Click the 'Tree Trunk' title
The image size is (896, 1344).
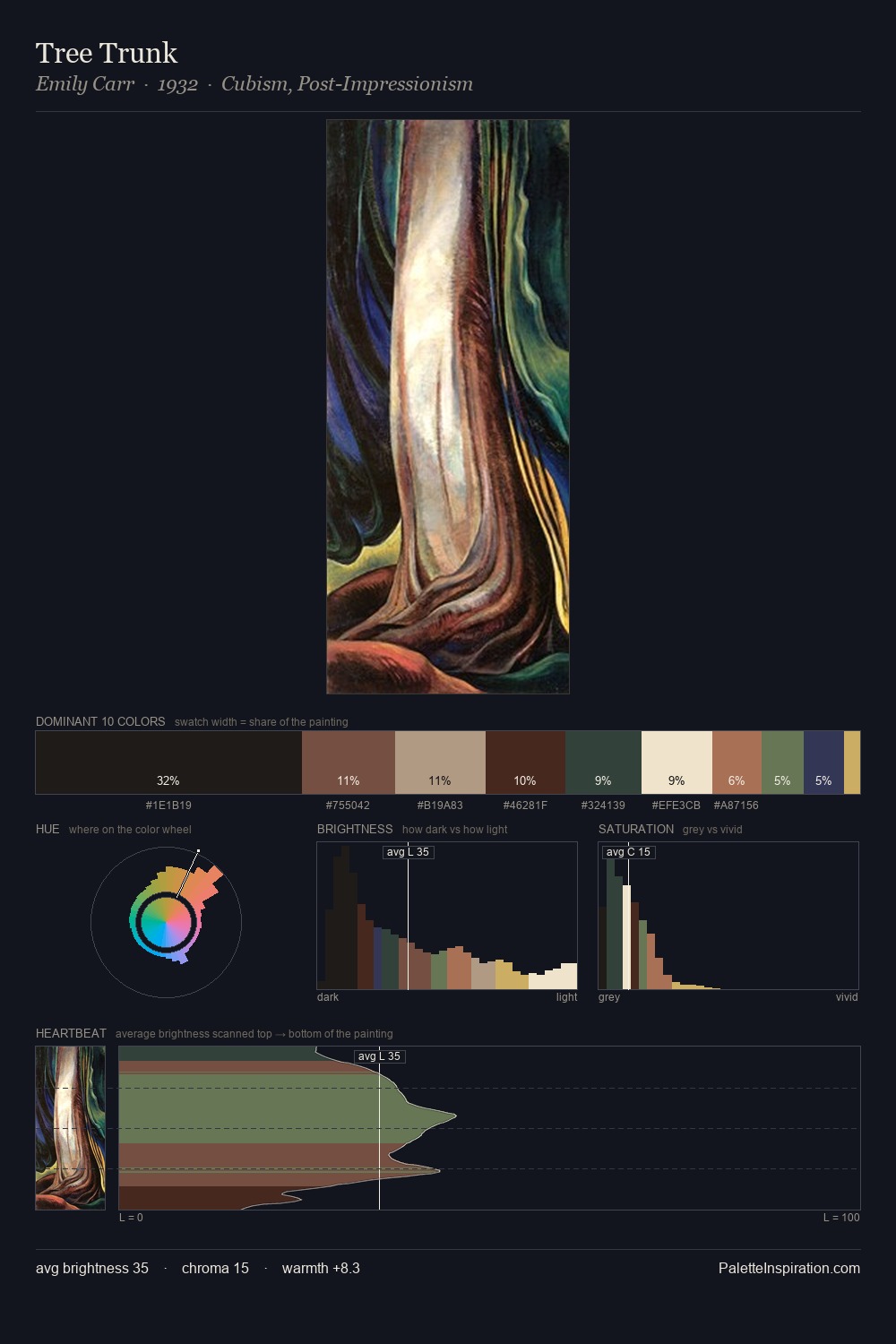107,53
